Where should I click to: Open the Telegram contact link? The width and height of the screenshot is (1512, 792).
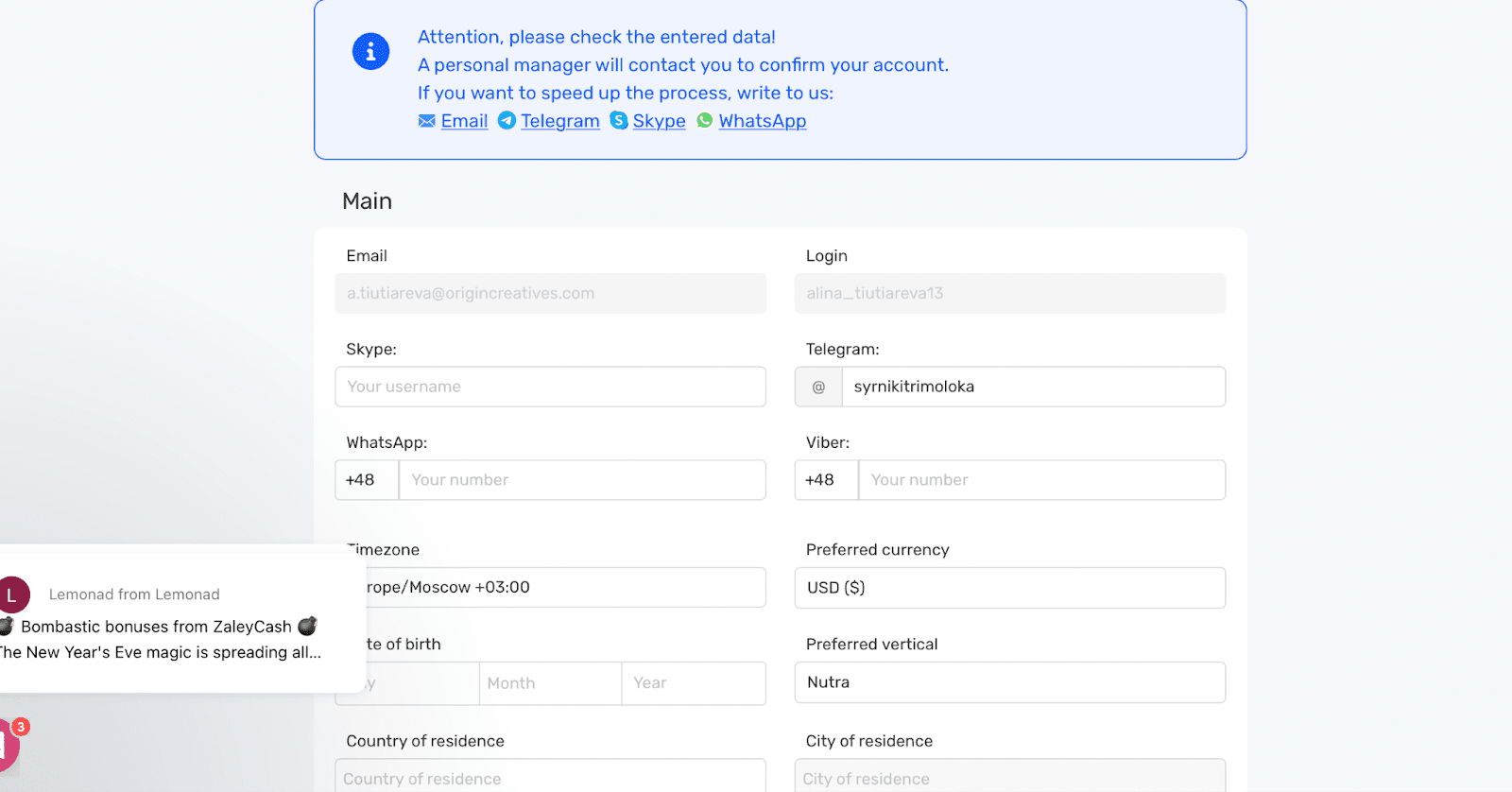pos(560,121)
